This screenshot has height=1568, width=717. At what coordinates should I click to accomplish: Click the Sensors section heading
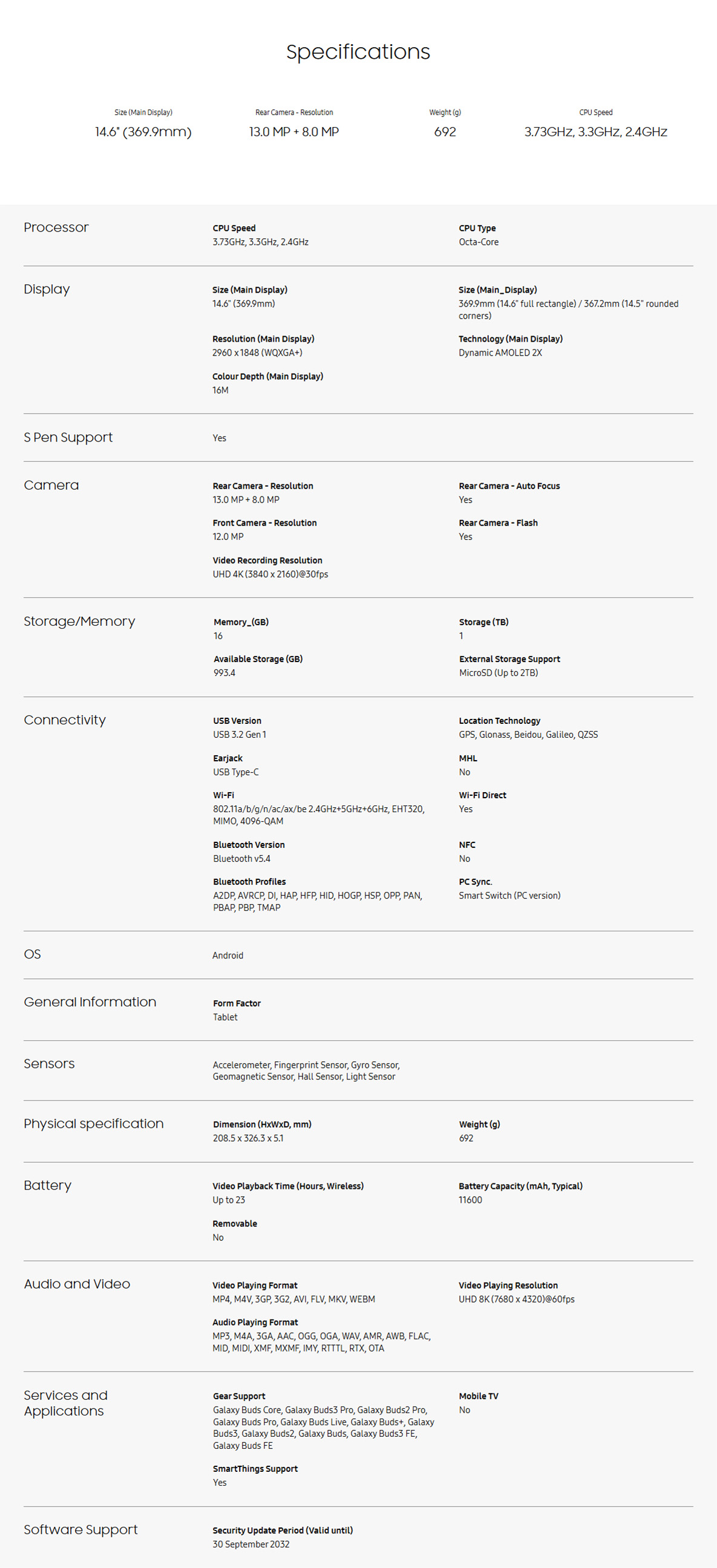tap(50, 1064)
